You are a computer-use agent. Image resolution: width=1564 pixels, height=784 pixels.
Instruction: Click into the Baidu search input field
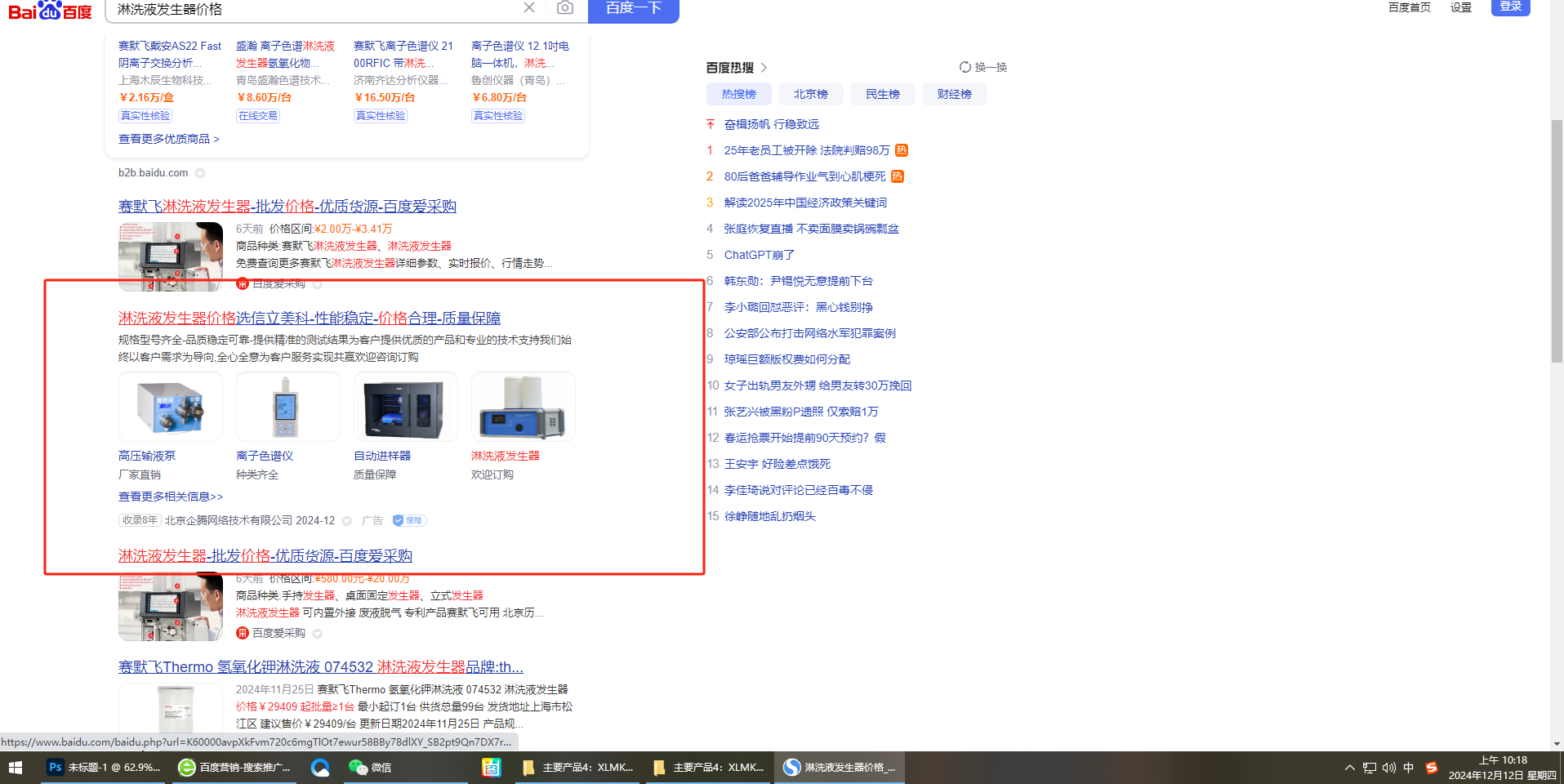tap(314, 9)
